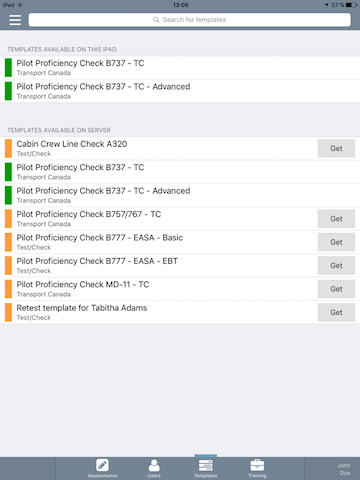Image resolution: width=360 pixels, height=480 pixels.
Task: Open local B737 - TC - Advanced template
Action: [x=180, y=91]
